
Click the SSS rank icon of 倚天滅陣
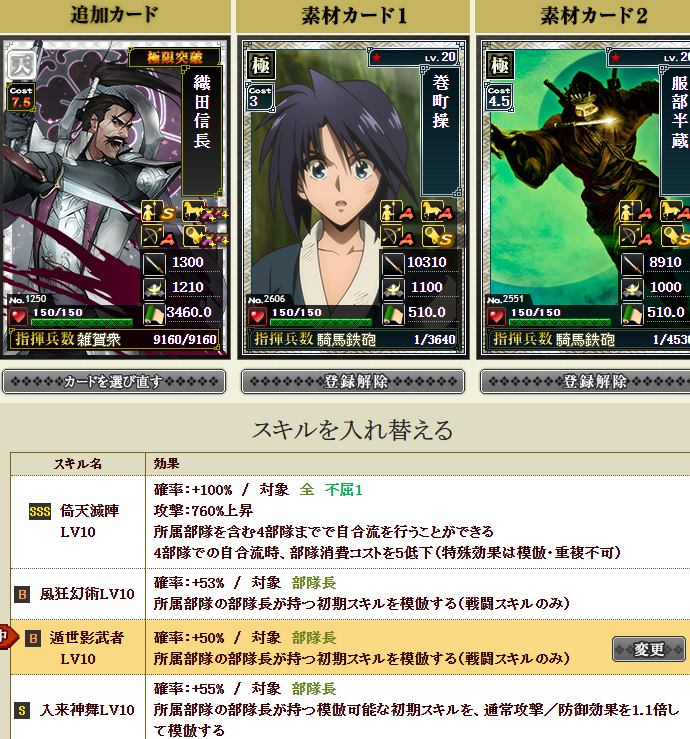[40, 511]
